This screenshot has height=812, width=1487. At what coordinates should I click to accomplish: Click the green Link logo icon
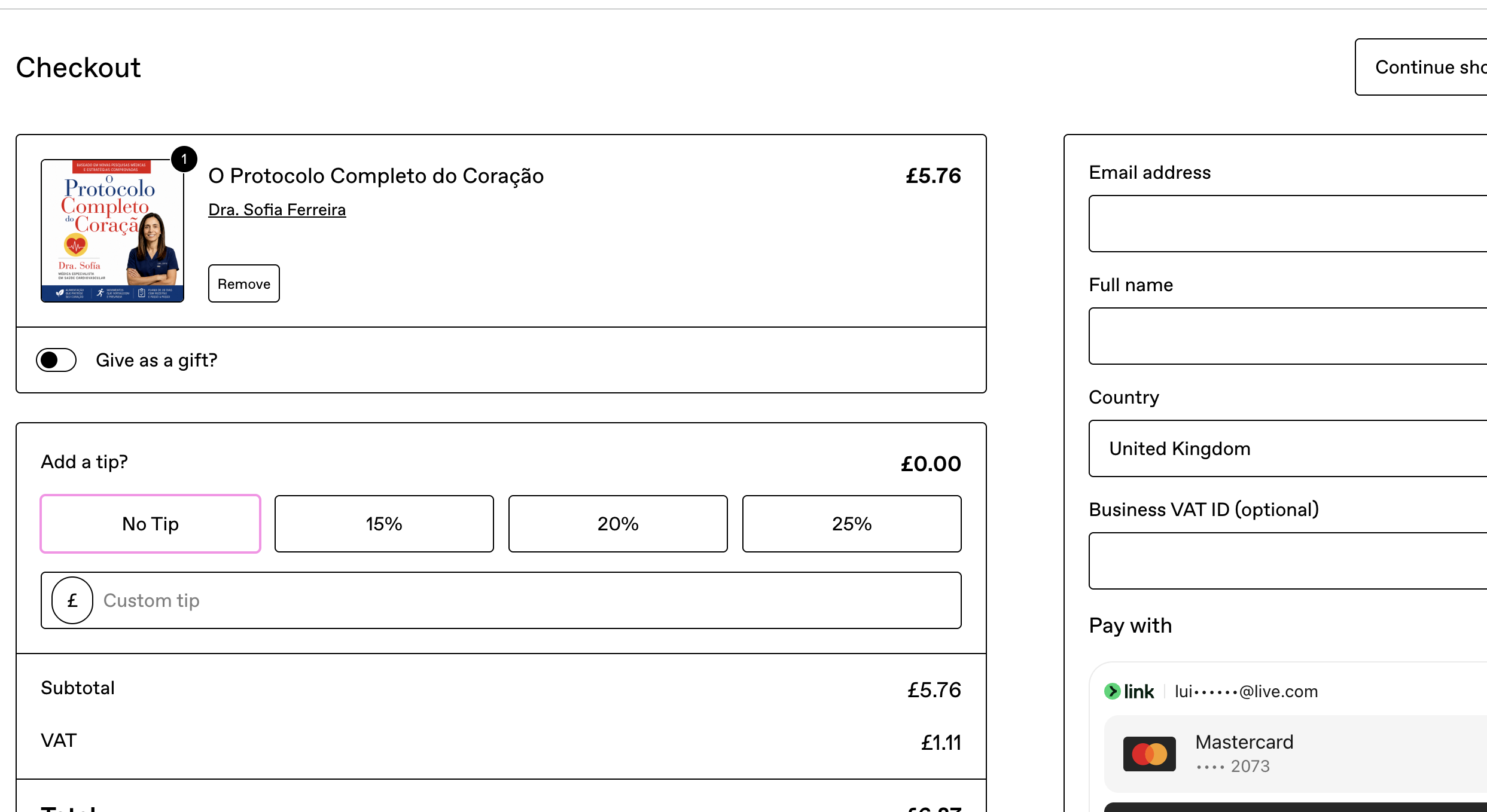1112,691
